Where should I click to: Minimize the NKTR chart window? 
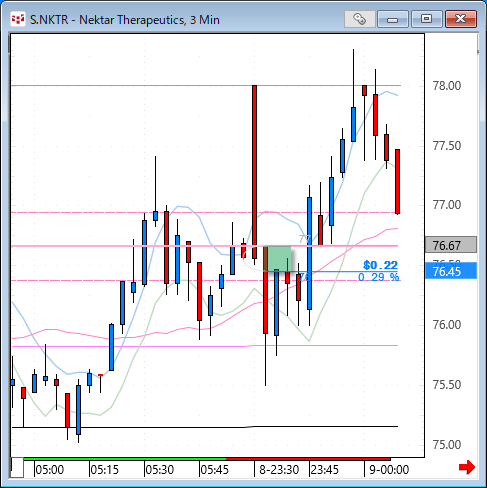point(393,19)
